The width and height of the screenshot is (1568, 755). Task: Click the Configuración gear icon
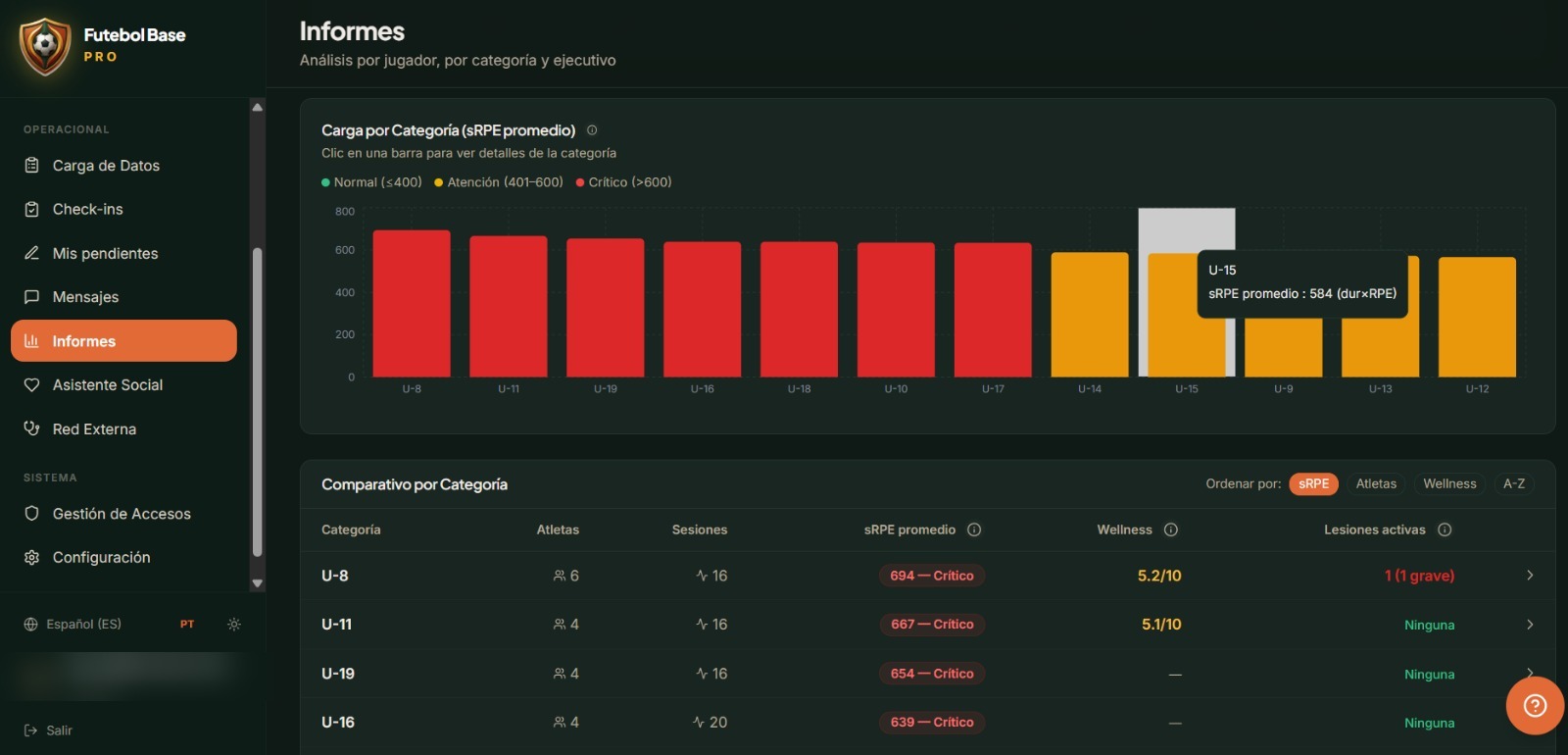coord(31,557)
